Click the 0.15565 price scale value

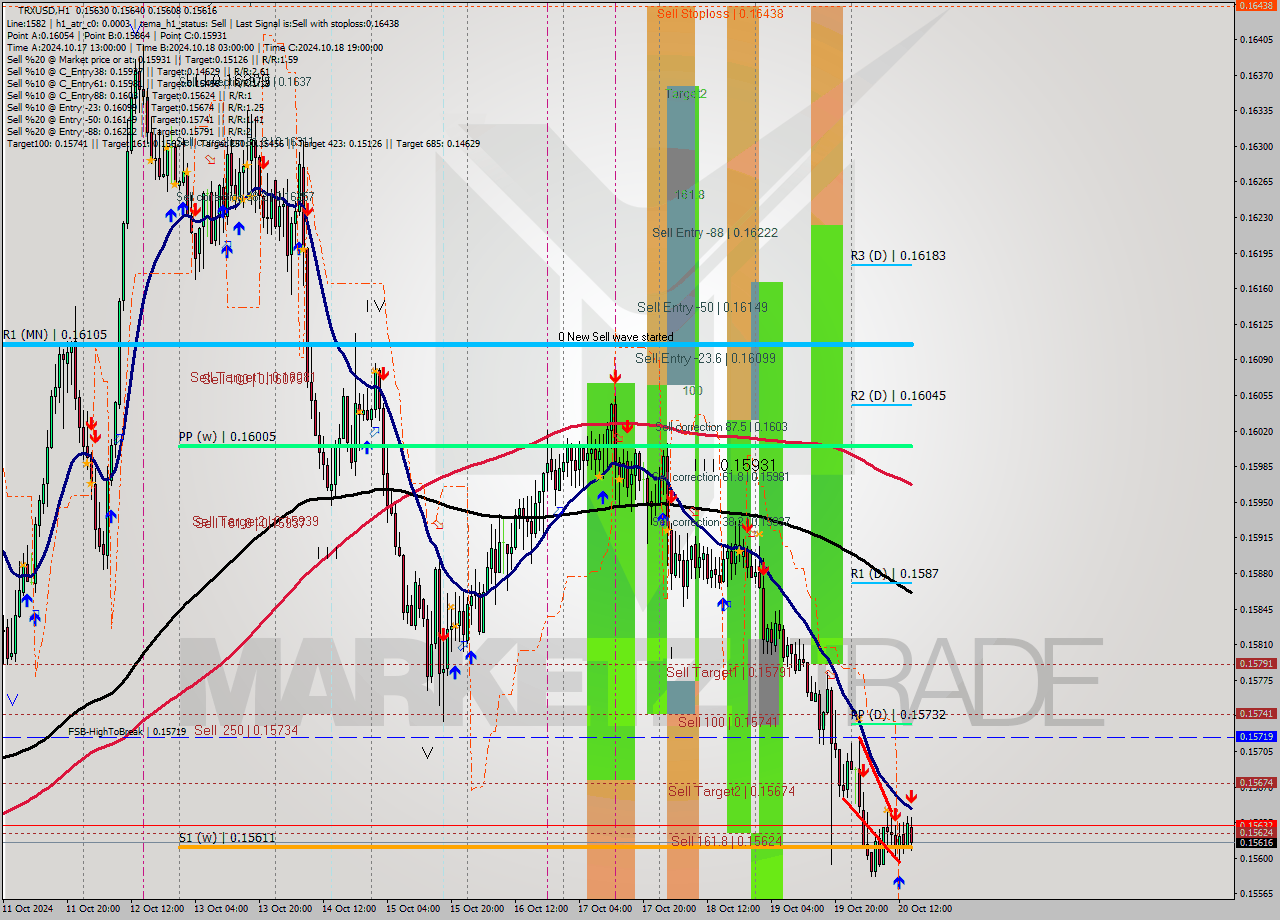click(x=1255, y=894)
